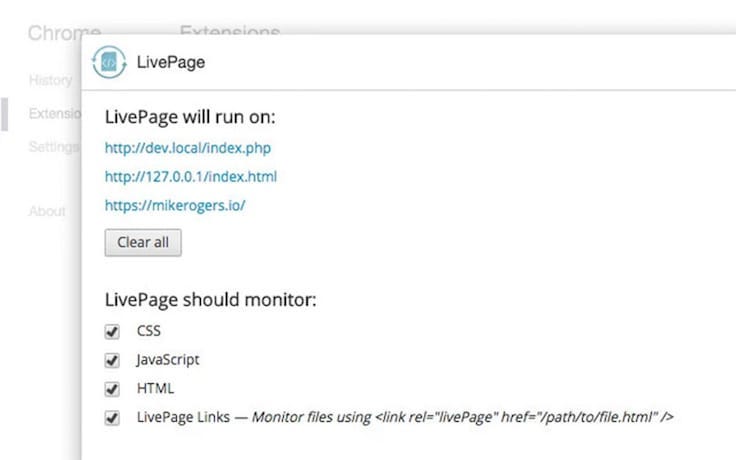This screenshot has height=460, width=736.
Task: Go to Settings in Chrome sidebar
Action: pyautogui.click(x=54, y=147)
